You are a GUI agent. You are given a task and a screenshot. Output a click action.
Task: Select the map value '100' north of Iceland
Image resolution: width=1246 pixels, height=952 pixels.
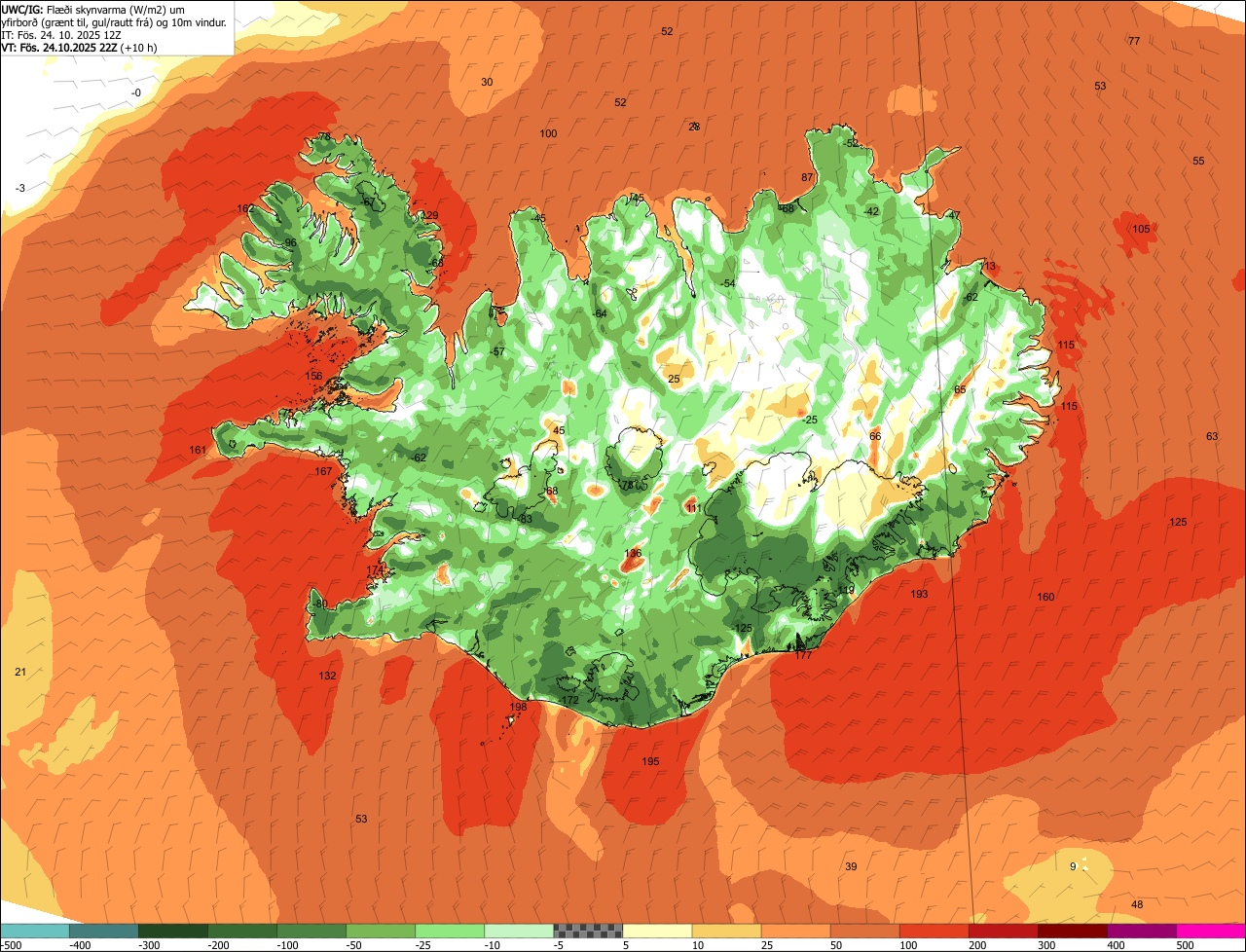[548, 133]
